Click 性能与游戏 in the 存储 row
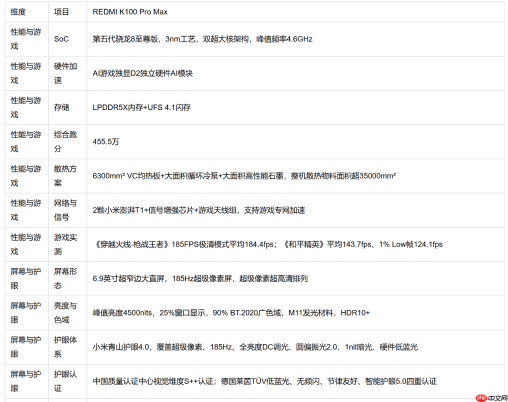The height and width of the screenshot is (402, 508). pos(26,107)
